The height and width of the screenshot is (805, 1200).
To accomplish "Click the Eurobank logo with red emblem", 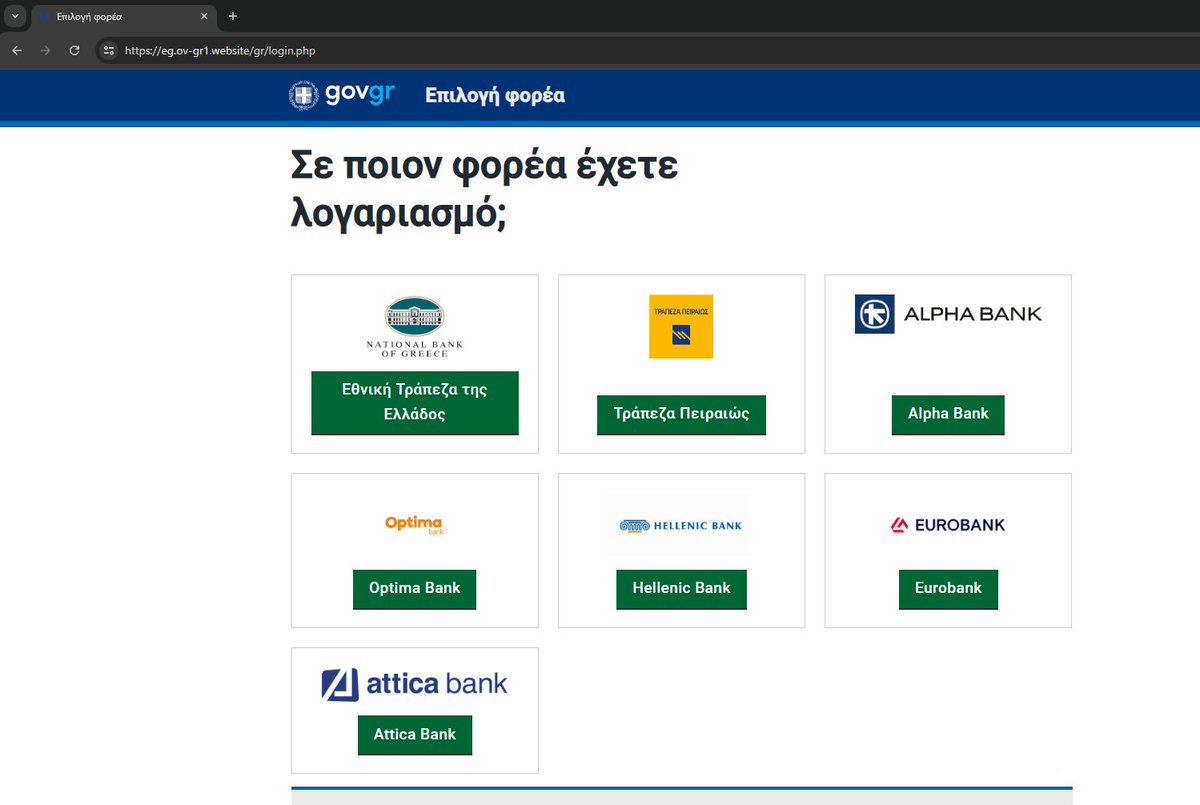I will pos(947,524).
